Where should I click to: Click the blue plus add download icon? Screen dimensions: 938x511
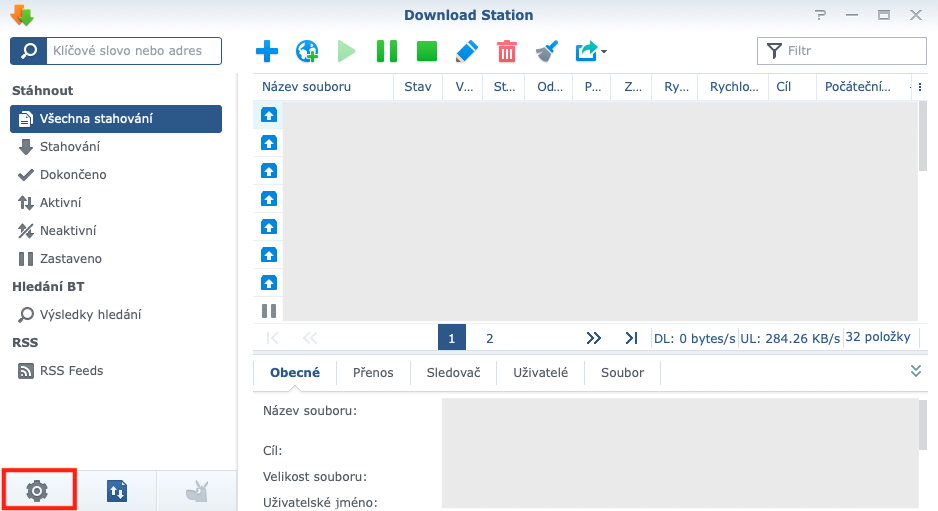(267, 51)
